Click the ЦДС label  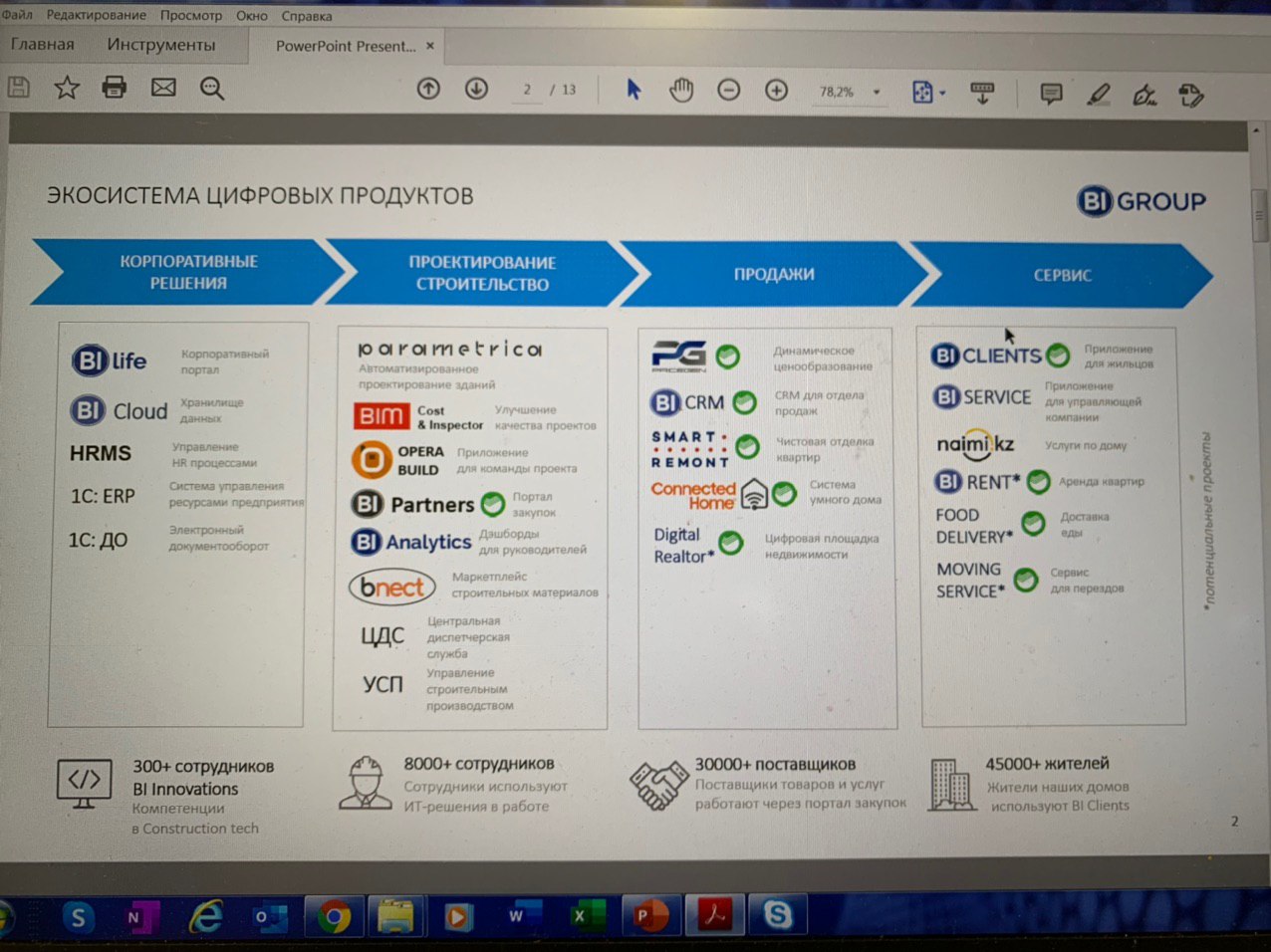[x=382, y=635]
